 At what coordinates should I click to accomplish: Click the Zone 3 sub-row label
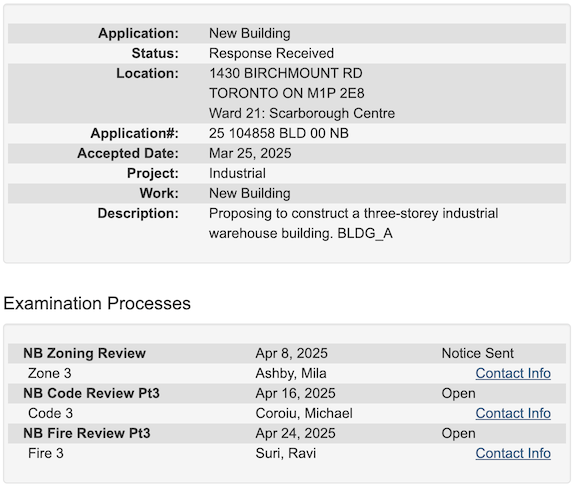(x=49, y=373)
